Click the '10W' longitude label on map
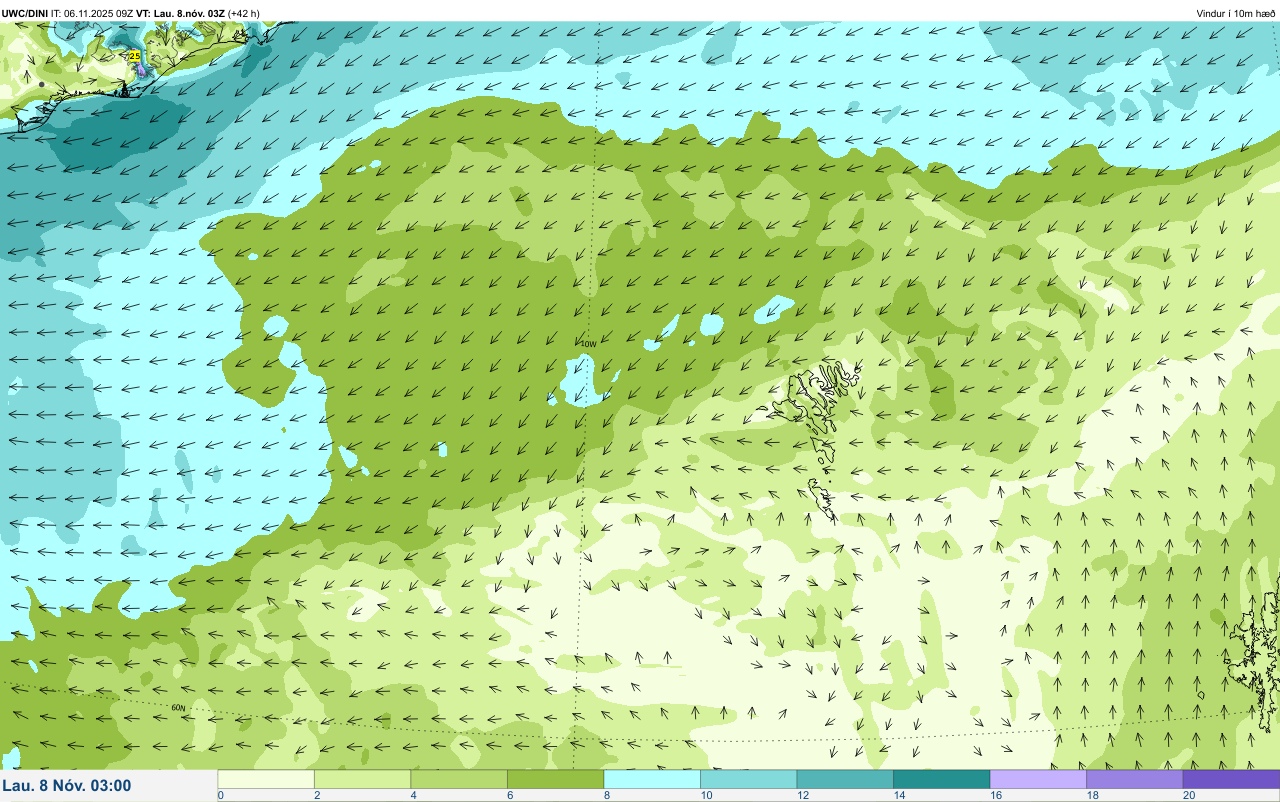 [588, 344]
